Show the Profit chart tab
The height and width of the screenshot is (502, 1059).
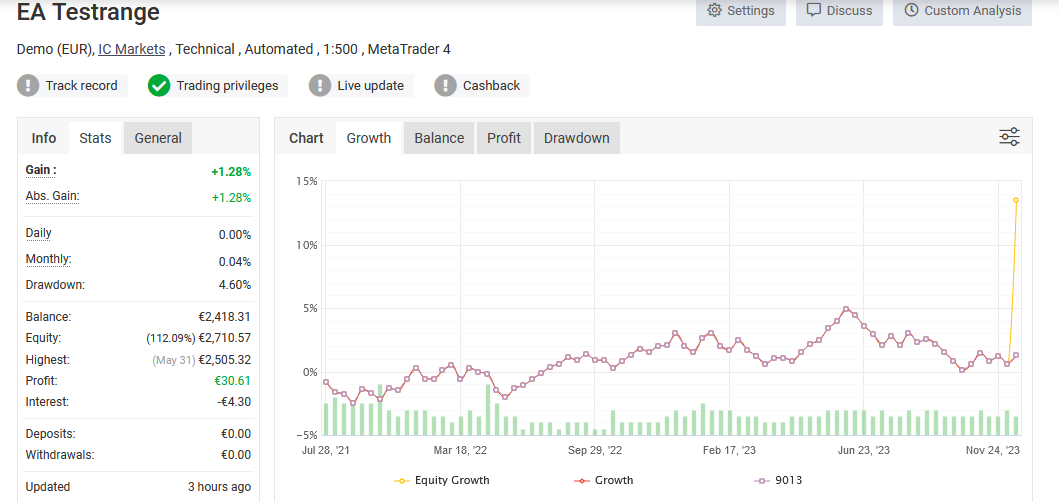504,138
